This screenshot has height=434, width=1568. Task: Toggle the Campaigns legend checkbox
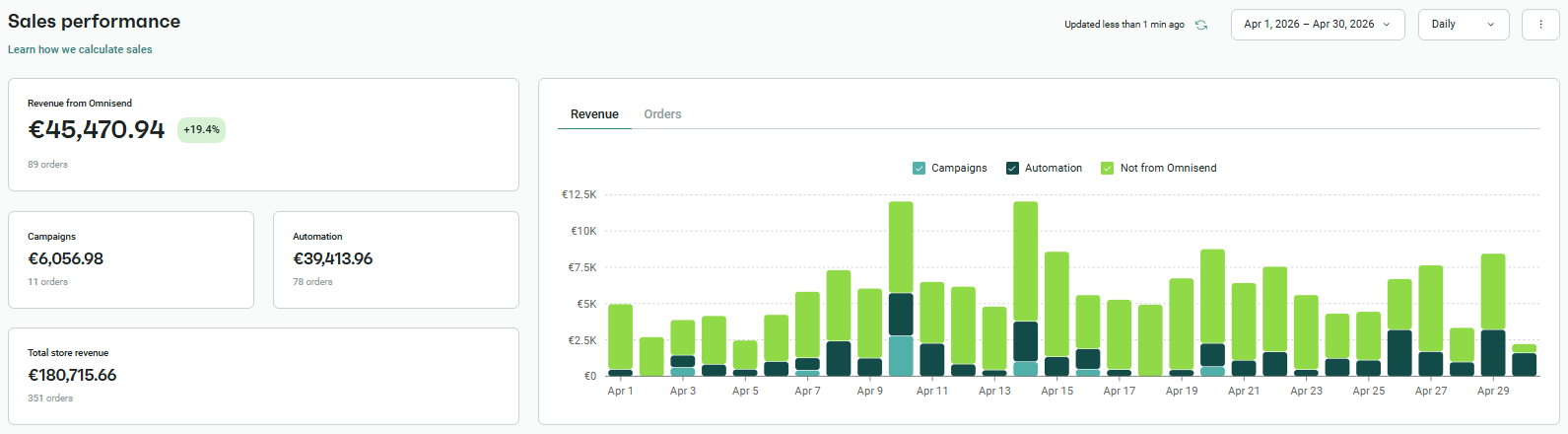pos(920,169)
